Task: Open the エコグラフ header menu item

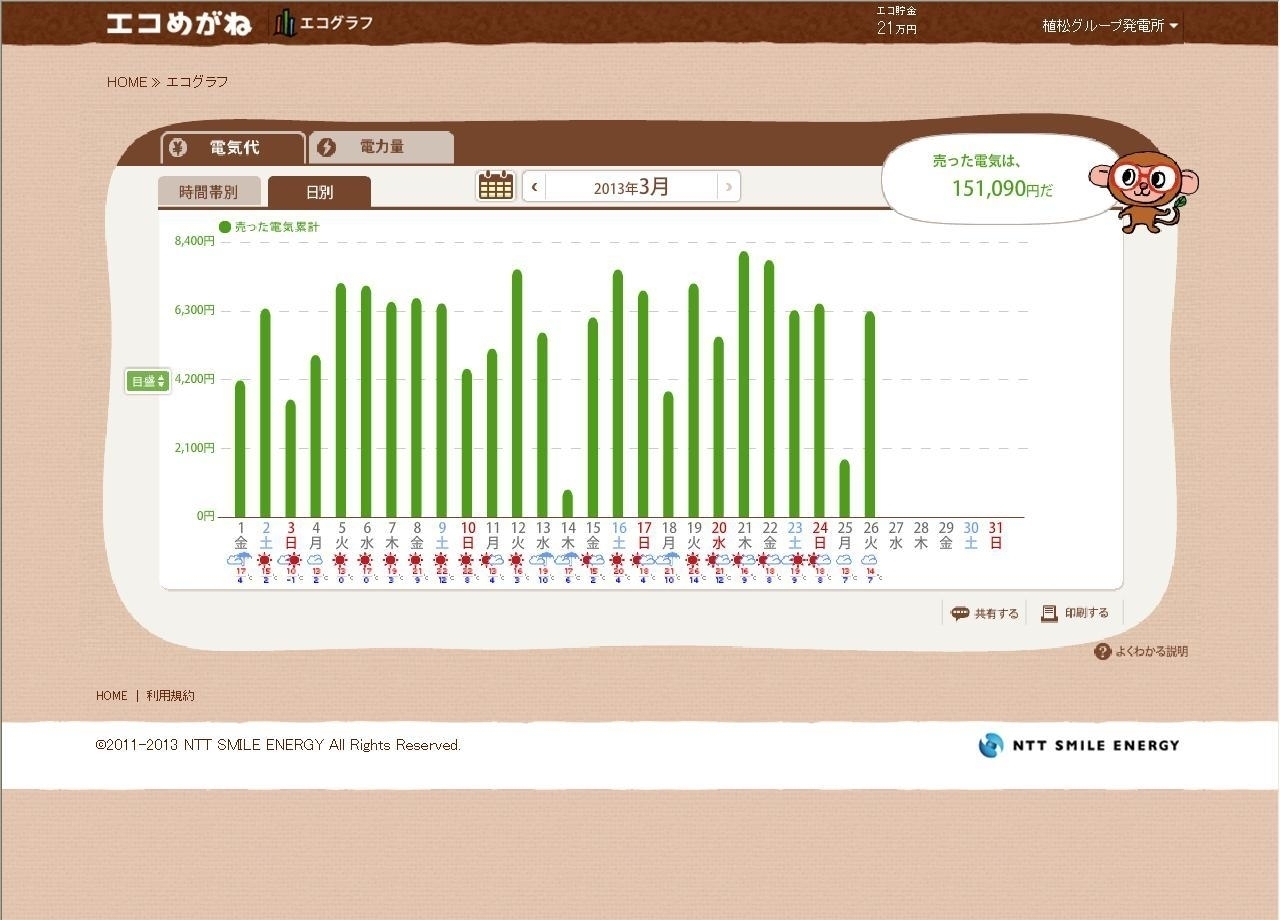Action: (x=324, y=23)
